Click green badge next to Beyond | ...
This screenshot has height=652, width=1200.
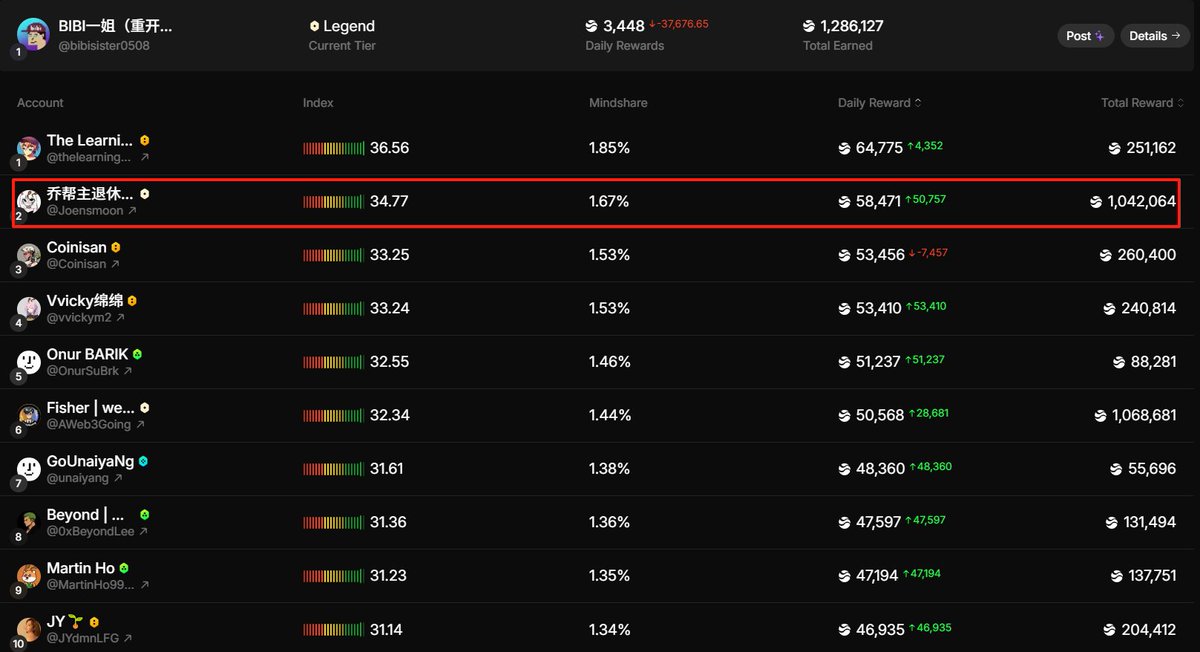click(145, 514)
